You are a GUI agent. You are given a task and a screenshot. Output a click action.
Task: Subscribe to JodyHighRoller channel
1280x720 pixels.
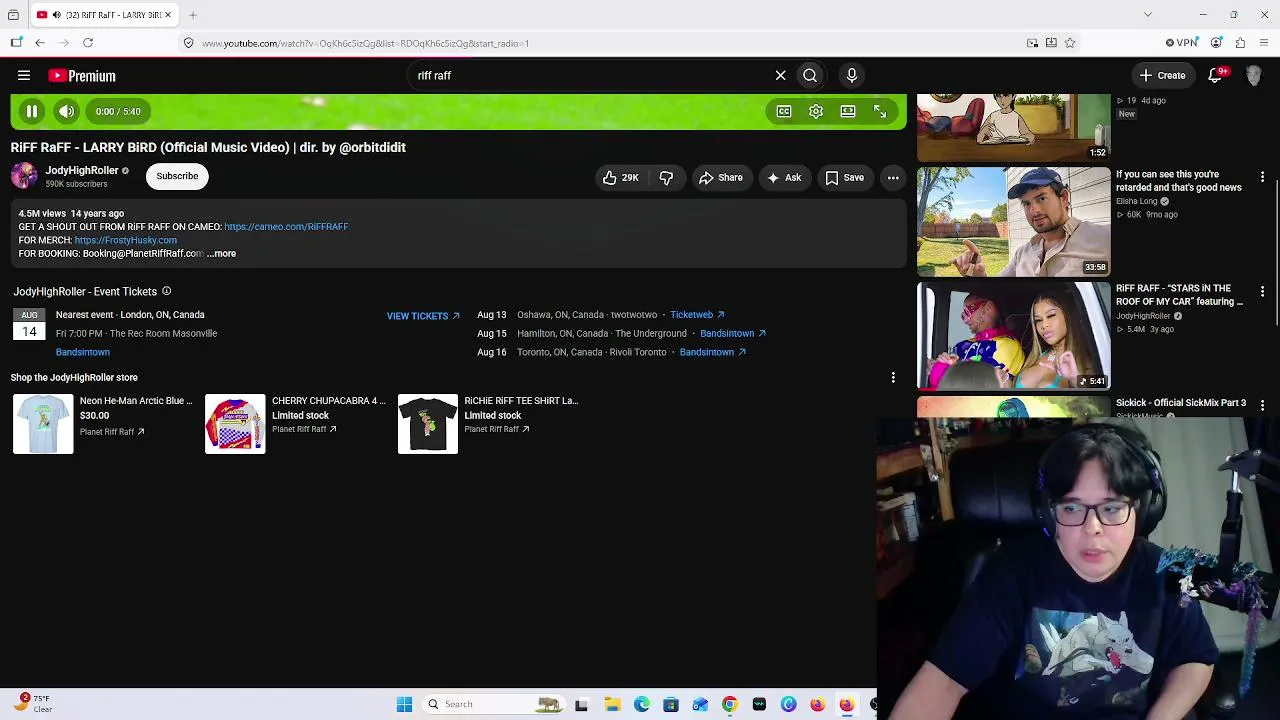click(x=177, y=176)
